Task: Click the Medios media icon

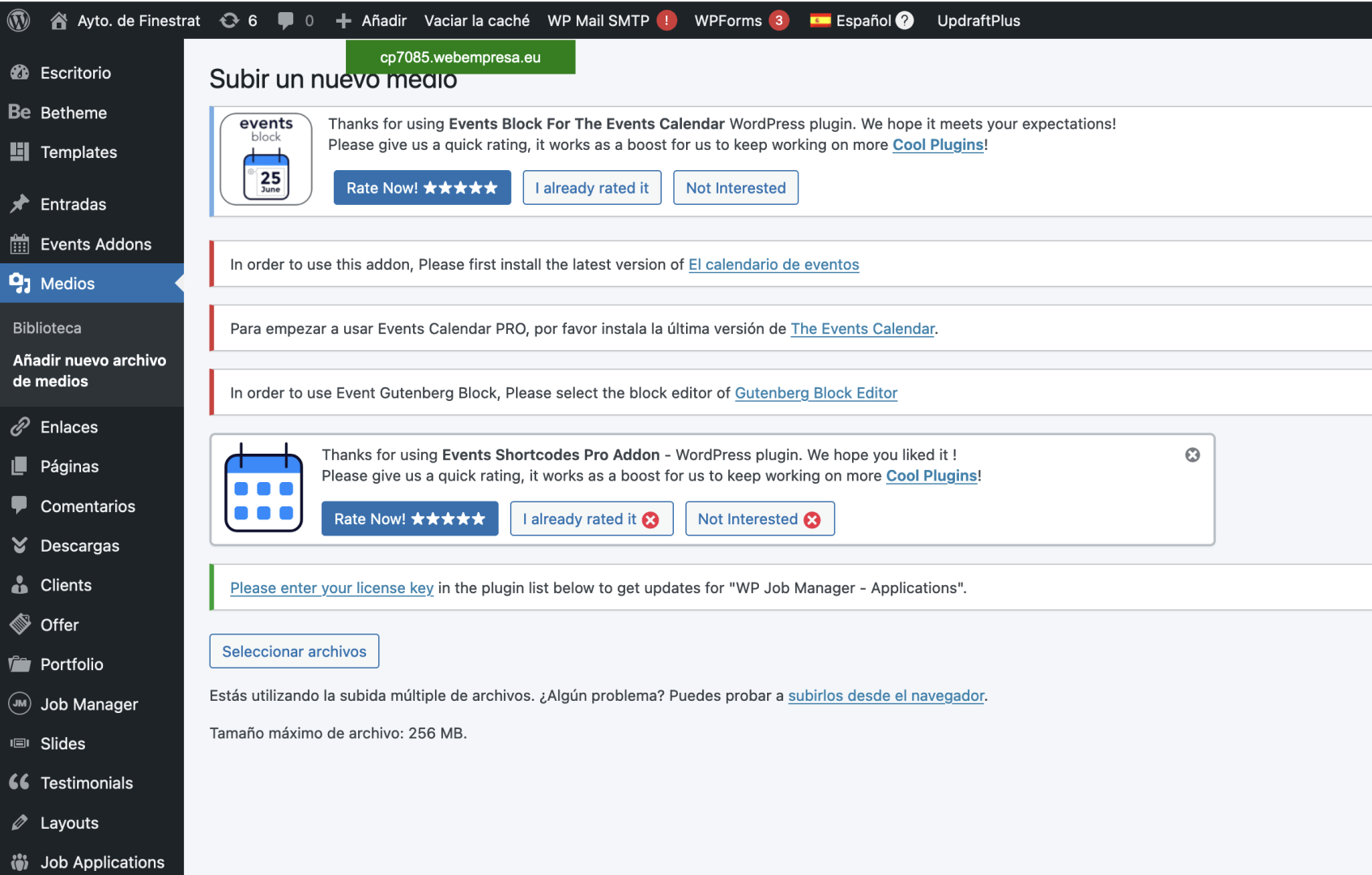Action: click(19, 283)
